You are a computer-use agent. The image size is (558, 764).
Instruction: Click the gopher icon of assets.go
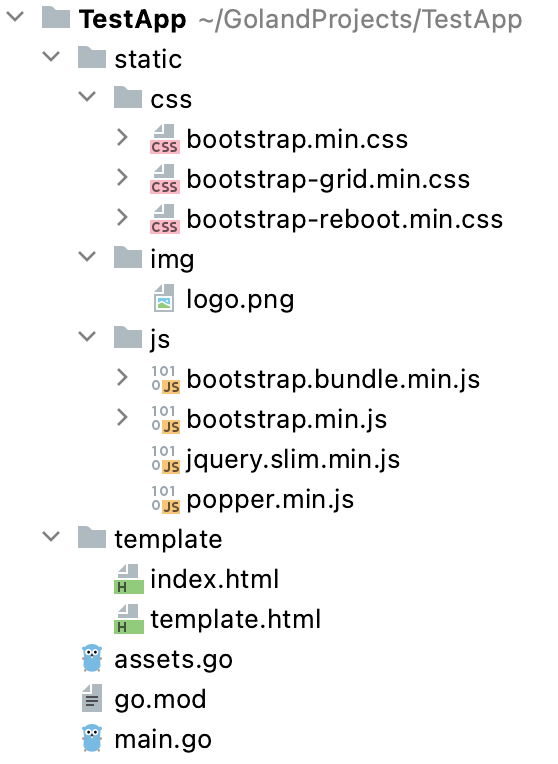[x=92, y=658]
